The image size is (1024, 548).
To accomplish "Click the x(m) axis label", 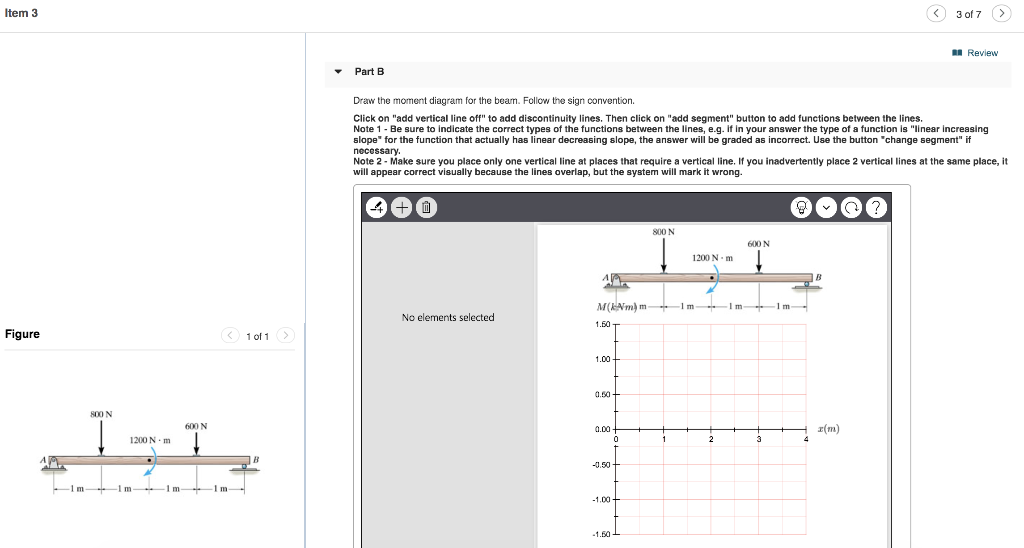I will 828,429.
